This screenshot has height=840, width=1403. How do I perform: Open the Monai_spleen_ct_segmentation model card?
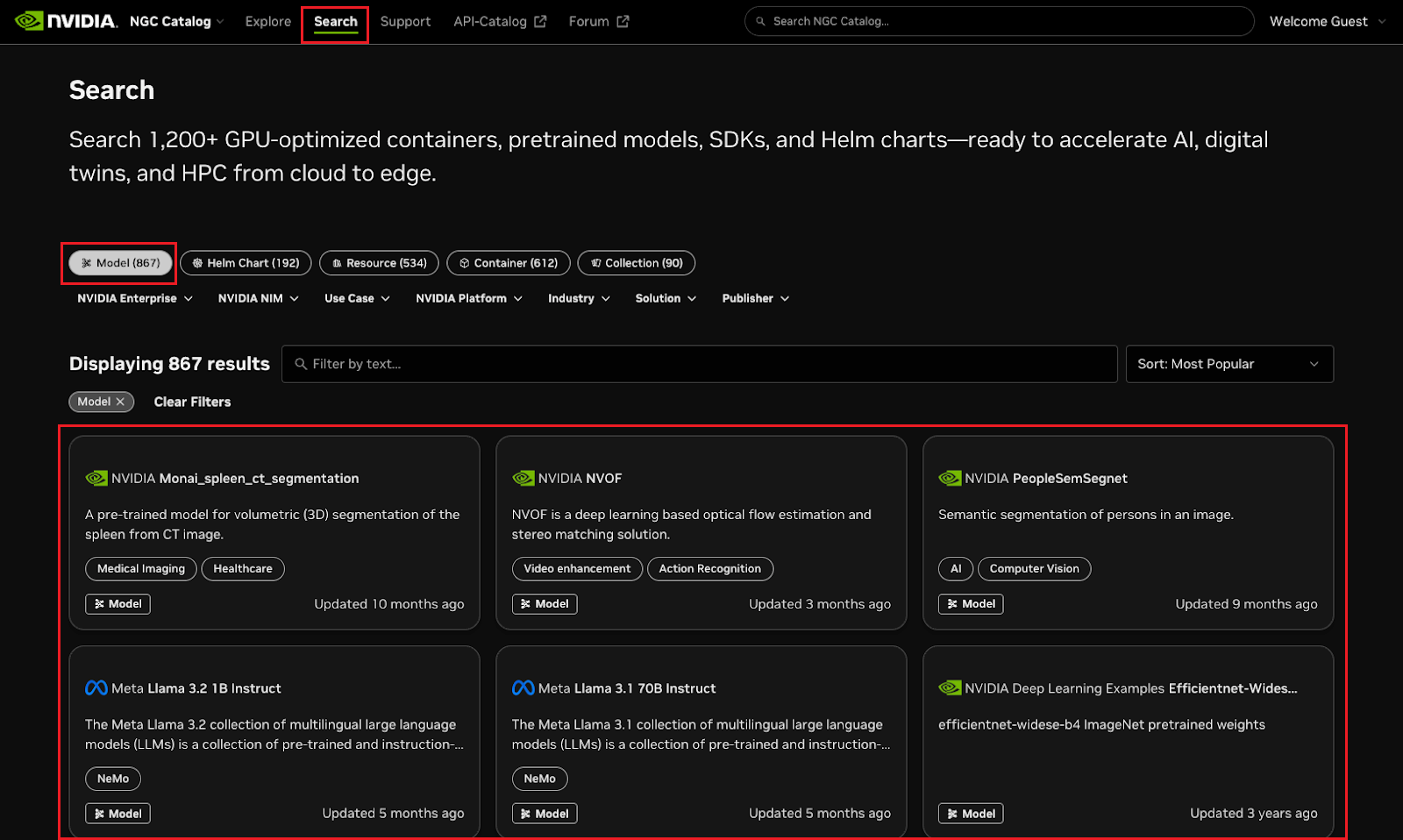pos(274,533)
